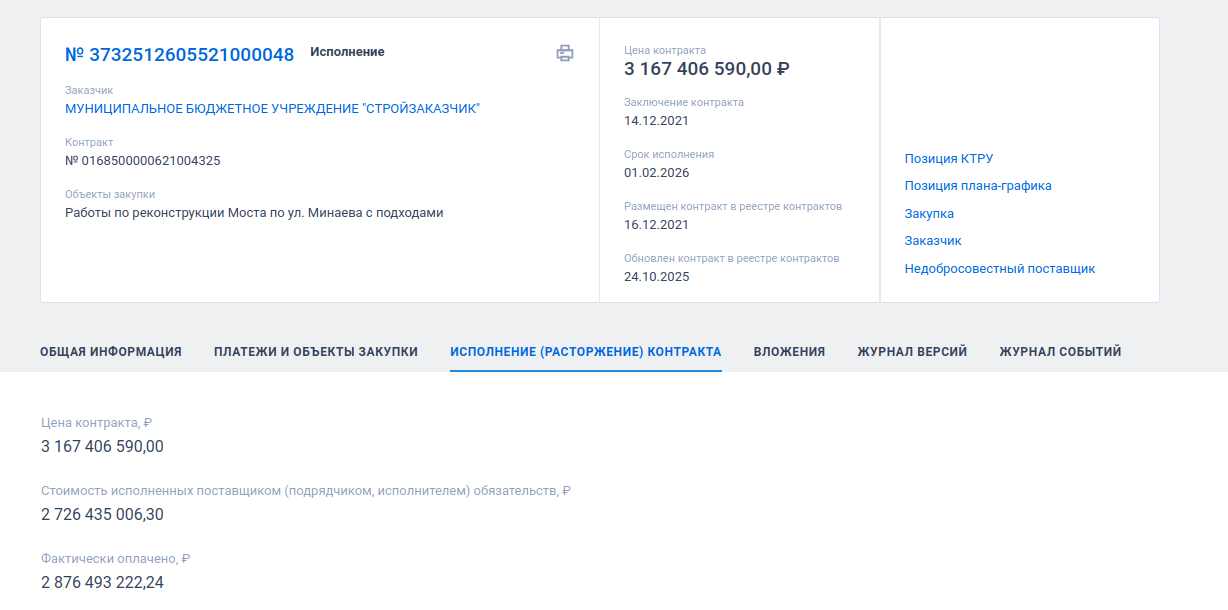Switch to Общая информация tab
This screenshot has height=610, width=1228.
pyautogui.click(x=111, y=352)
